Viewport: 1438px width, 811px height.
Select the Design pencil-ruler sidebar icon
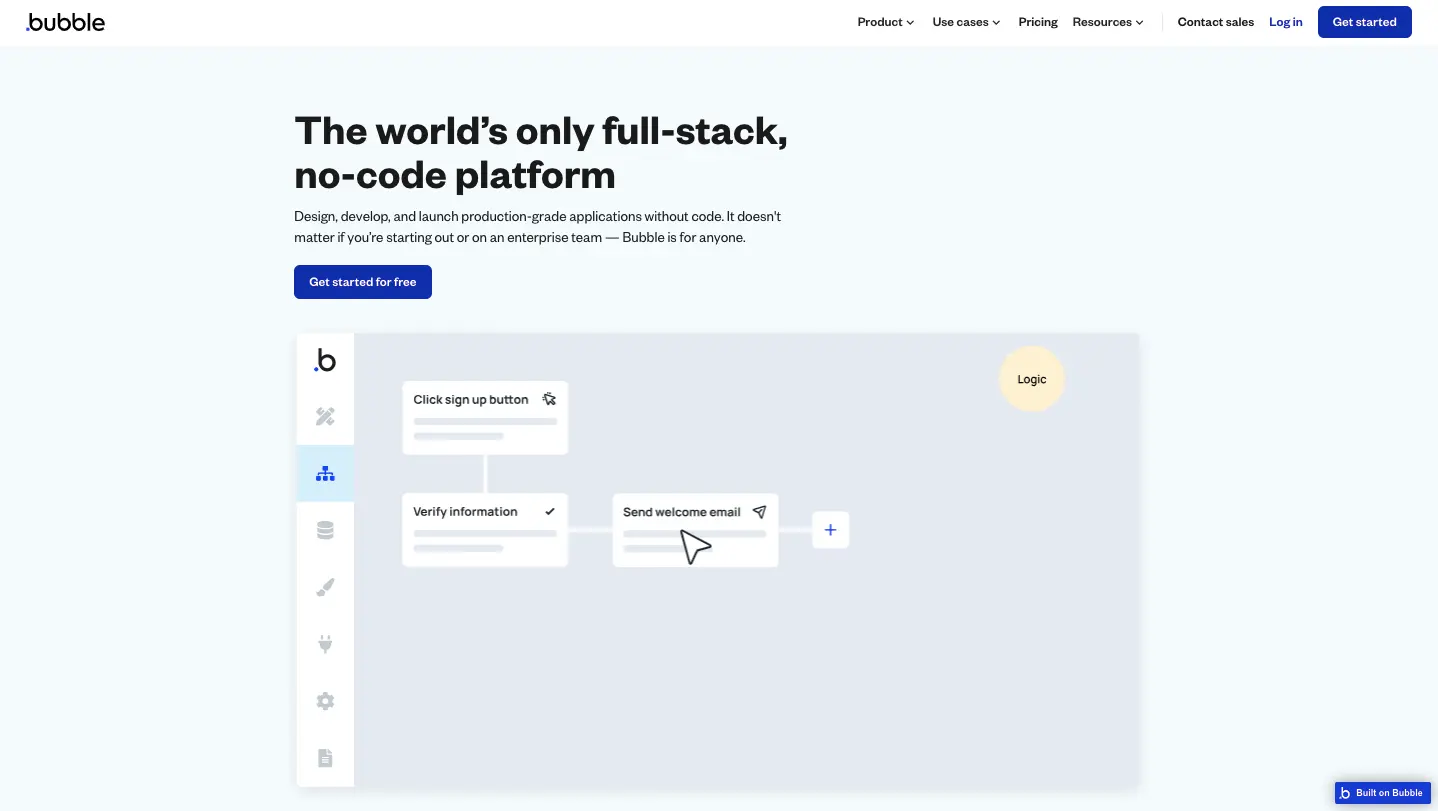point(325,416)
